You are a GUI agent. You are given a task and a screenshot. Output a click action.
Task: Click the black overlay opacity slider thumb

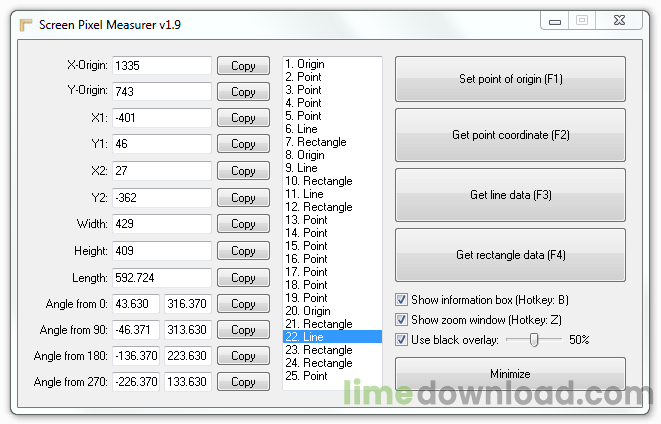534,340
